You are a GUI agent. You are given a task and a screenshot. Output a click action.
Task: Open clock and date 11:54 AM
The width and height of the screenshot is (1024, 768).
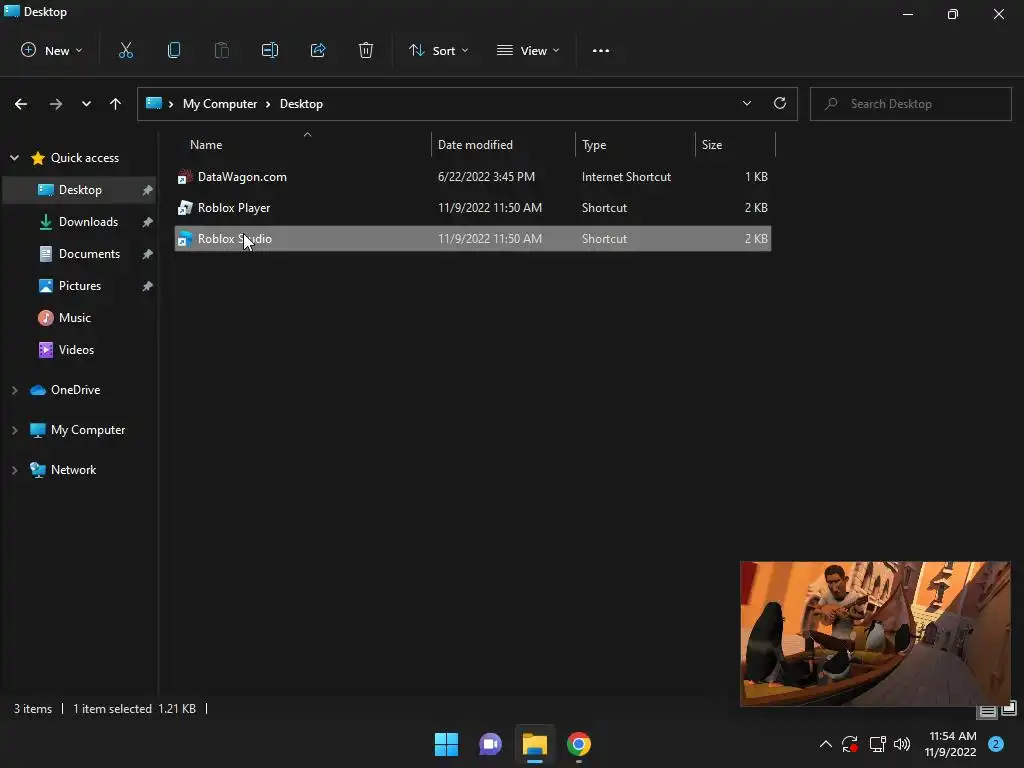point(951,744)
